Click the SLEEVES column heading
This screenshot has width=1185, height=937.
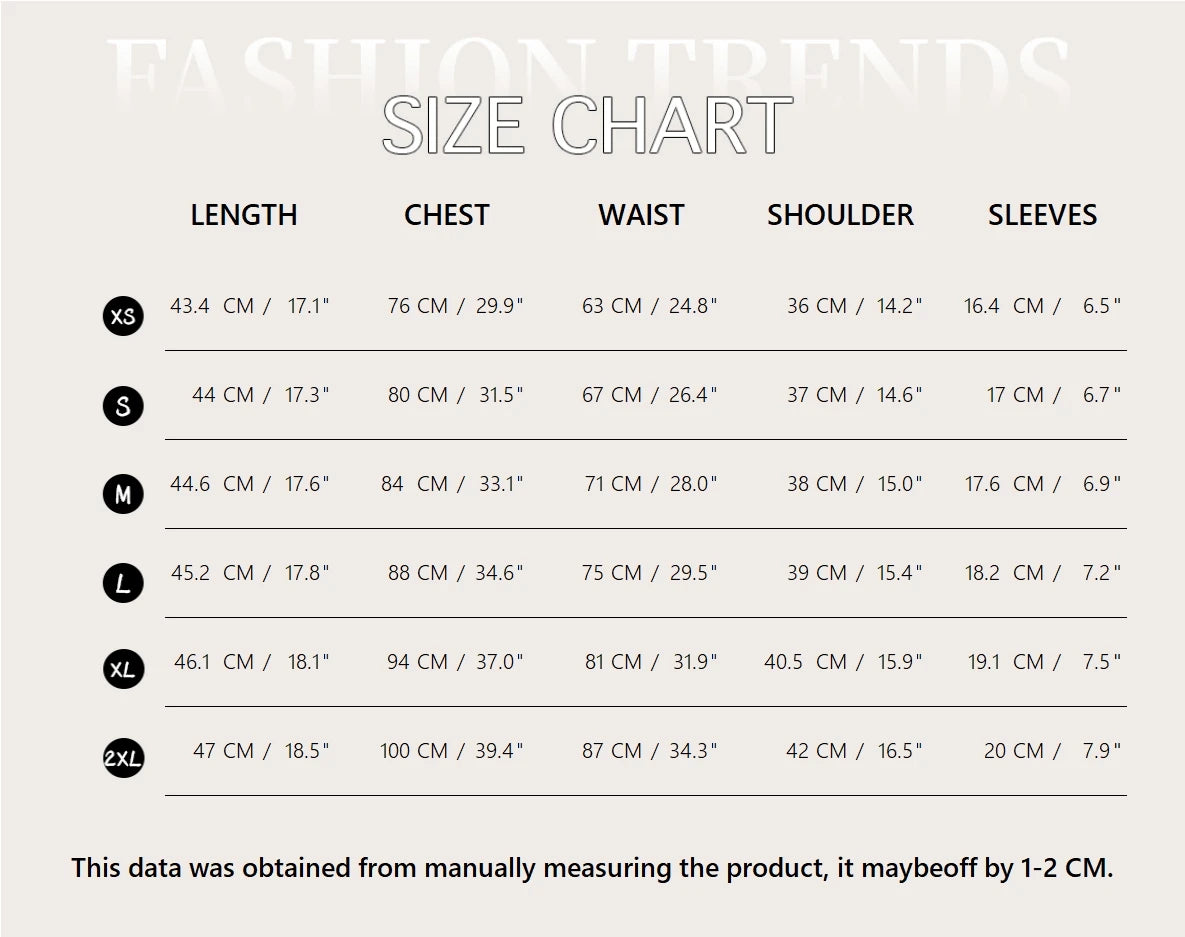click(1042, 215)
